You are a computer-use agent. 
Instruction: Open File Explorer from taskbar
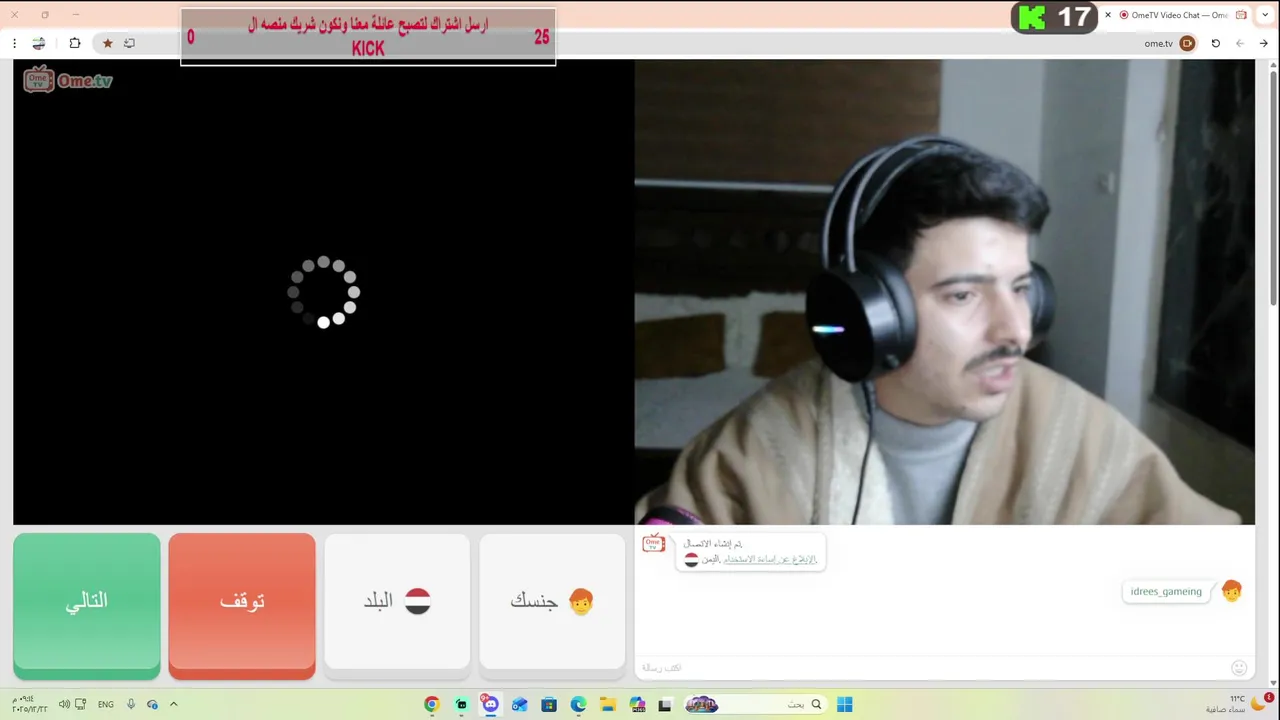click(607, 704)
